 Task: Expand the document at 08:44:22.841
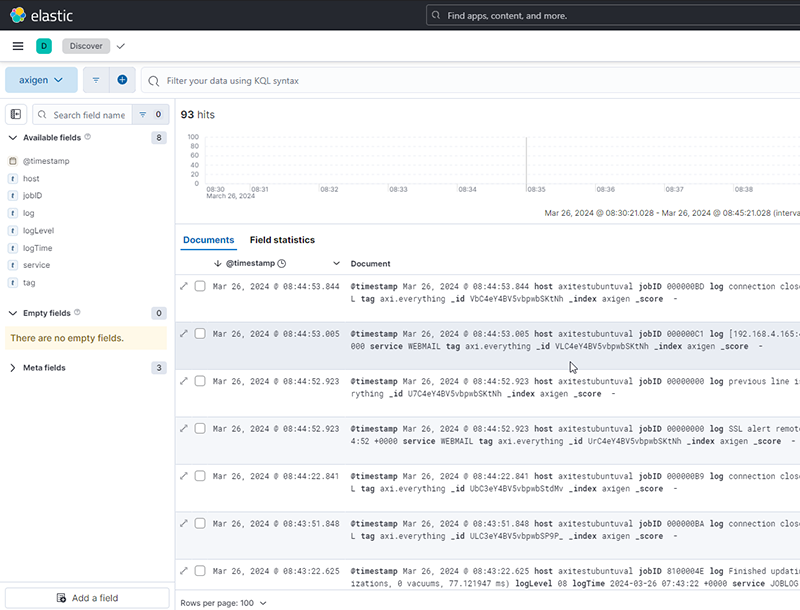click(x=184, y=476)
